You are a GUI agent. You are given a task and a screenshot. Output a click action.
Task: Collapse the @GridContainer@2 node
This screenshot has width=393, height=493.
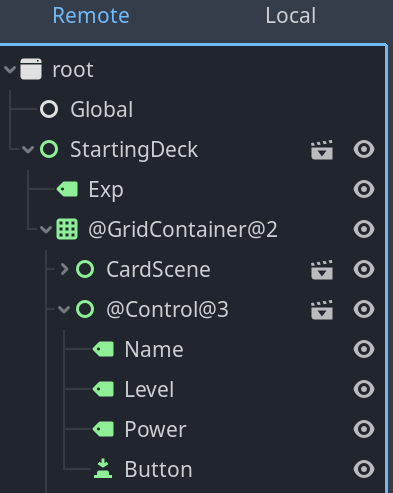(46, 229)
